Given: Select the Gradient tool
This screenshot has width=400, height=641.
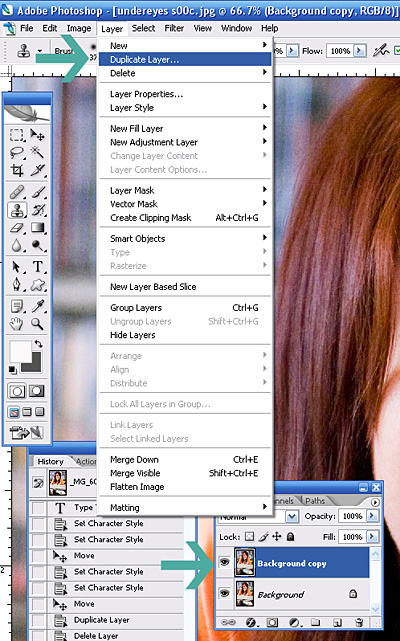Looking at the screenshot, I should tap(37, 228).
